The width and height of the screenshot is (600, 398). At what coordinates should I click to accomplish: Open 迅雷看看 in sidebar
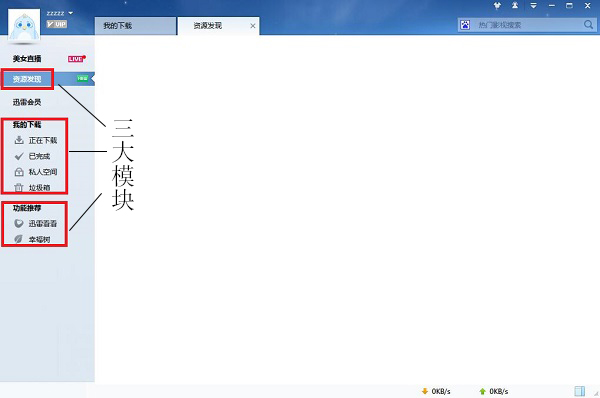(43, 223)
